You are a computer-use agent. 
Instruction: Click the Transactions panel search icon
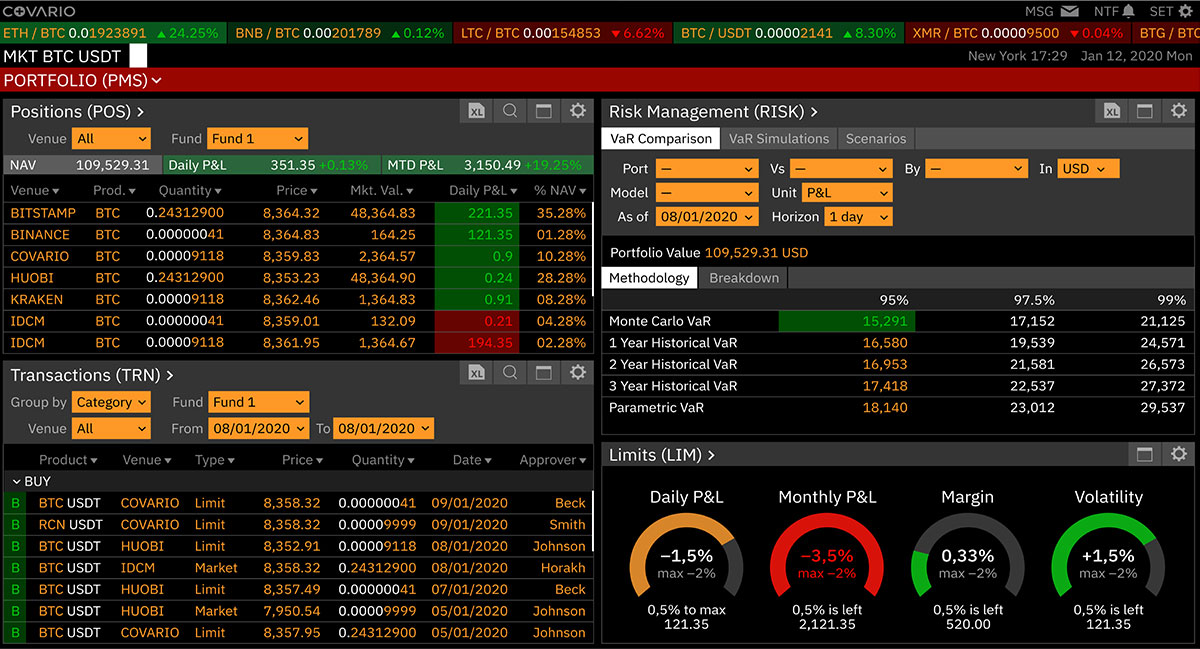(510, 373)
